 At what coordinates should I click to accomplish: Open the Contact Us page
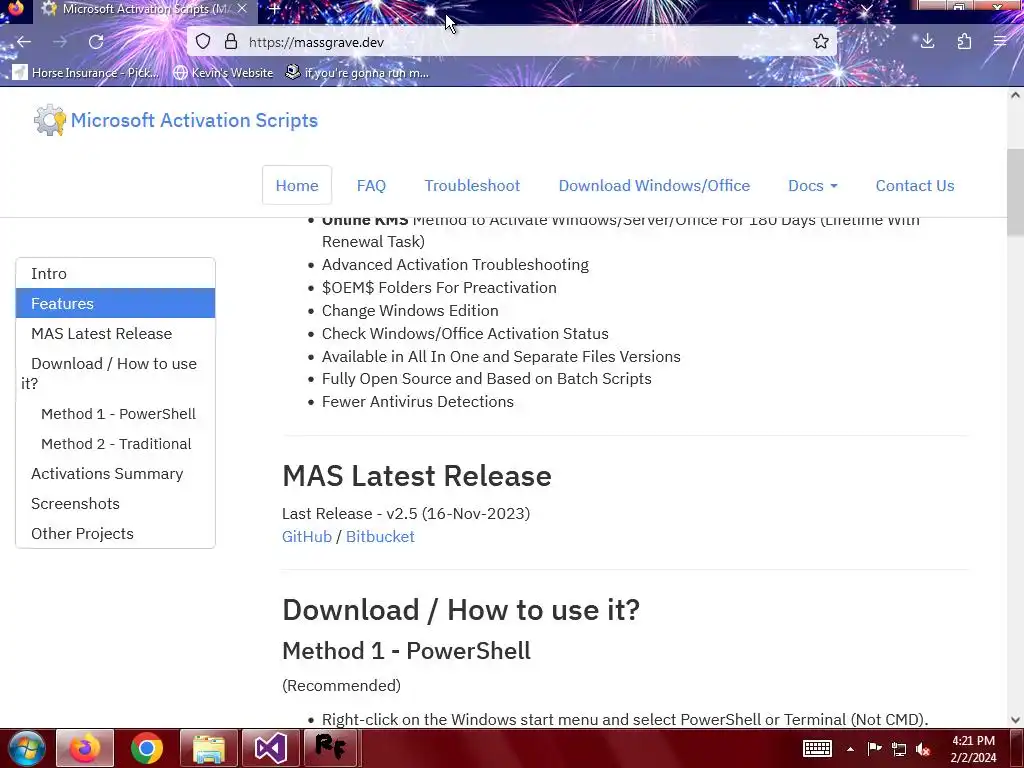[914, 185]
